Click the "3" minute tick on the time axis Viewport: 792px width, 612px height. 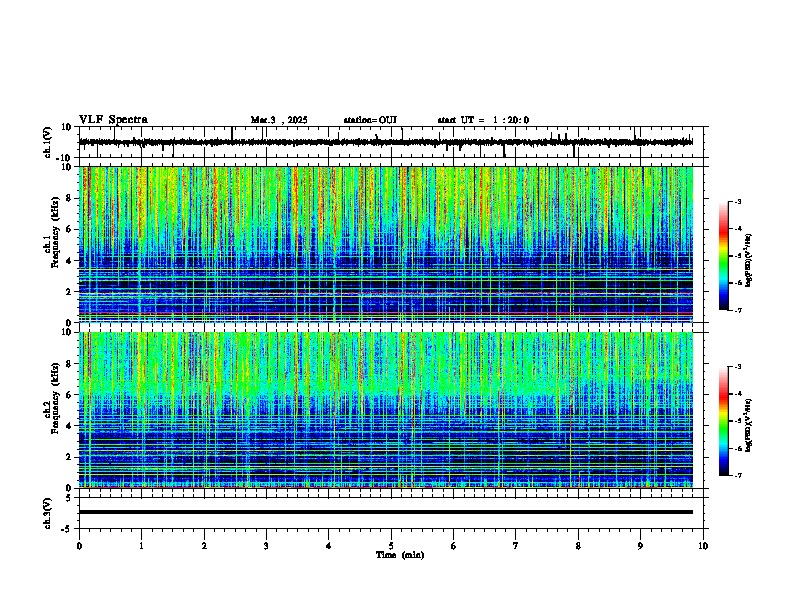coord(266,546)
